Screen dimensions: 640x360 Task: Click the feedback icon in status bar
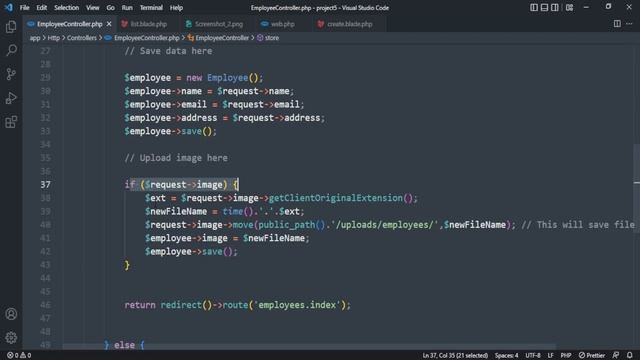[616, 355]
